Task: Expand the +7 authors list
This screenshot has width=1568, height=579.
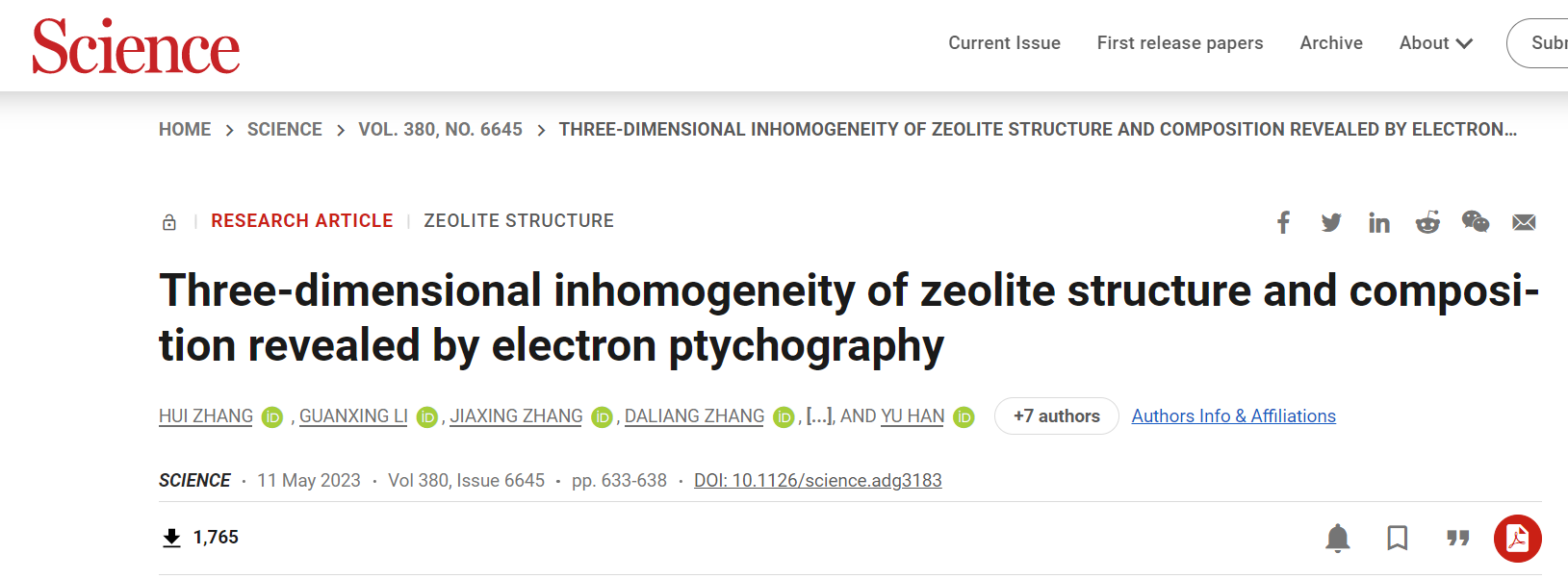Action: coord(1057,416)
